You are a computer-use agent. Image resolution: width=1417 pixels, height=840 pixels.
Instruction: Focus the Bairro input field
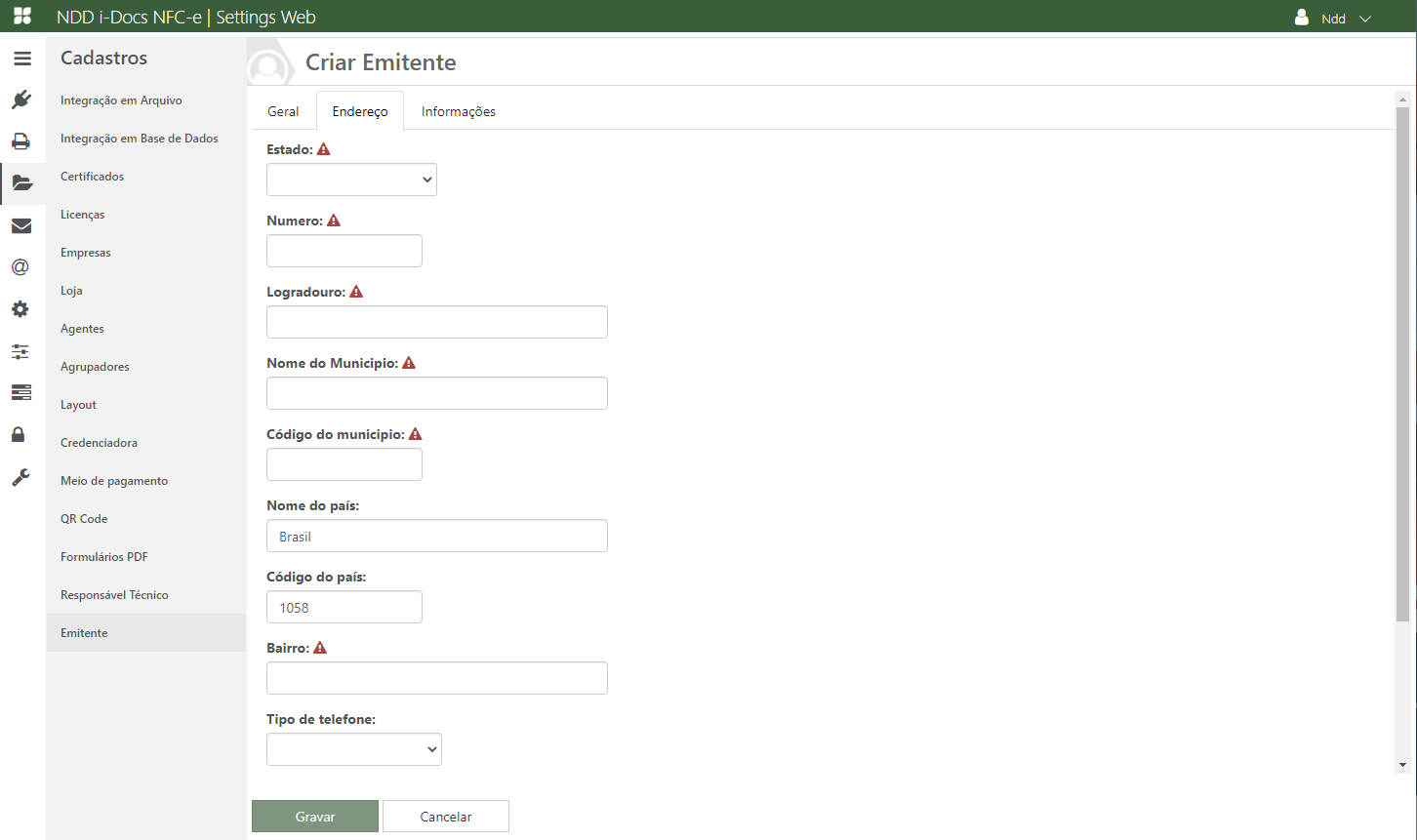pyautogui.click(x=437, y=678)
